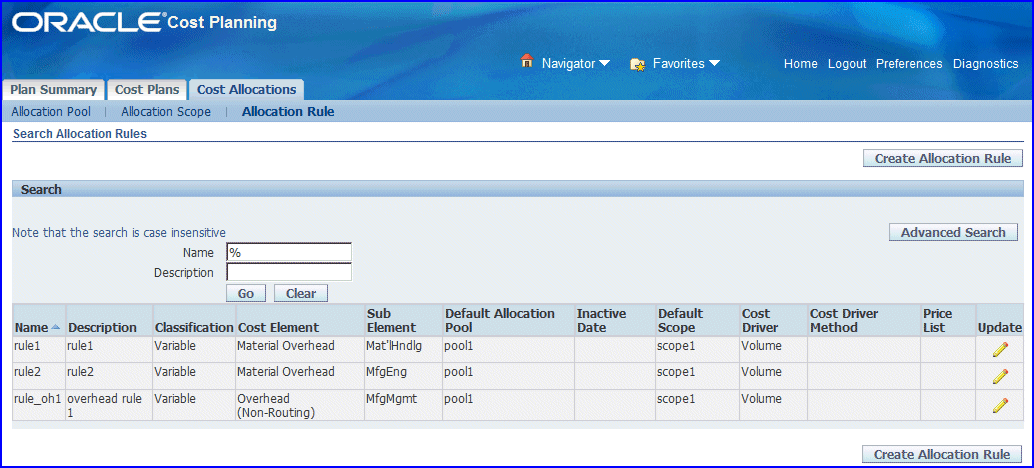Focus the Name search field
This screenshot has height=468, width=1034.
289,252
